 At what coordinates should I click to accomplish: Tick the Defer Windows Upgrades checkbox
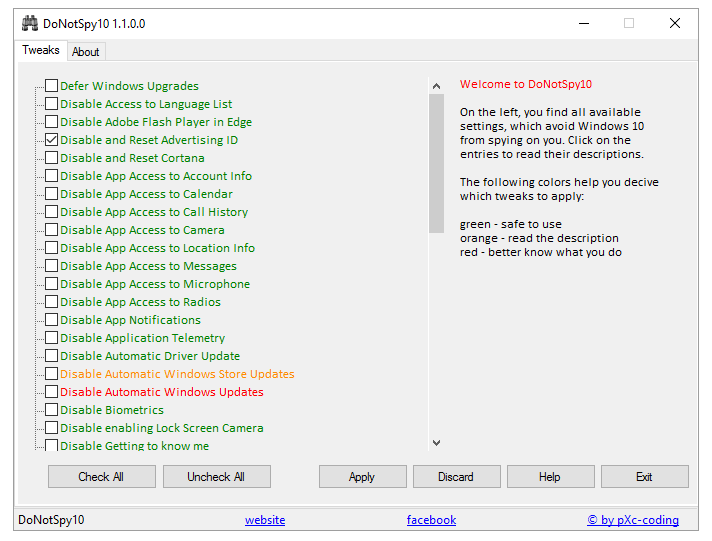click(52, 85)
